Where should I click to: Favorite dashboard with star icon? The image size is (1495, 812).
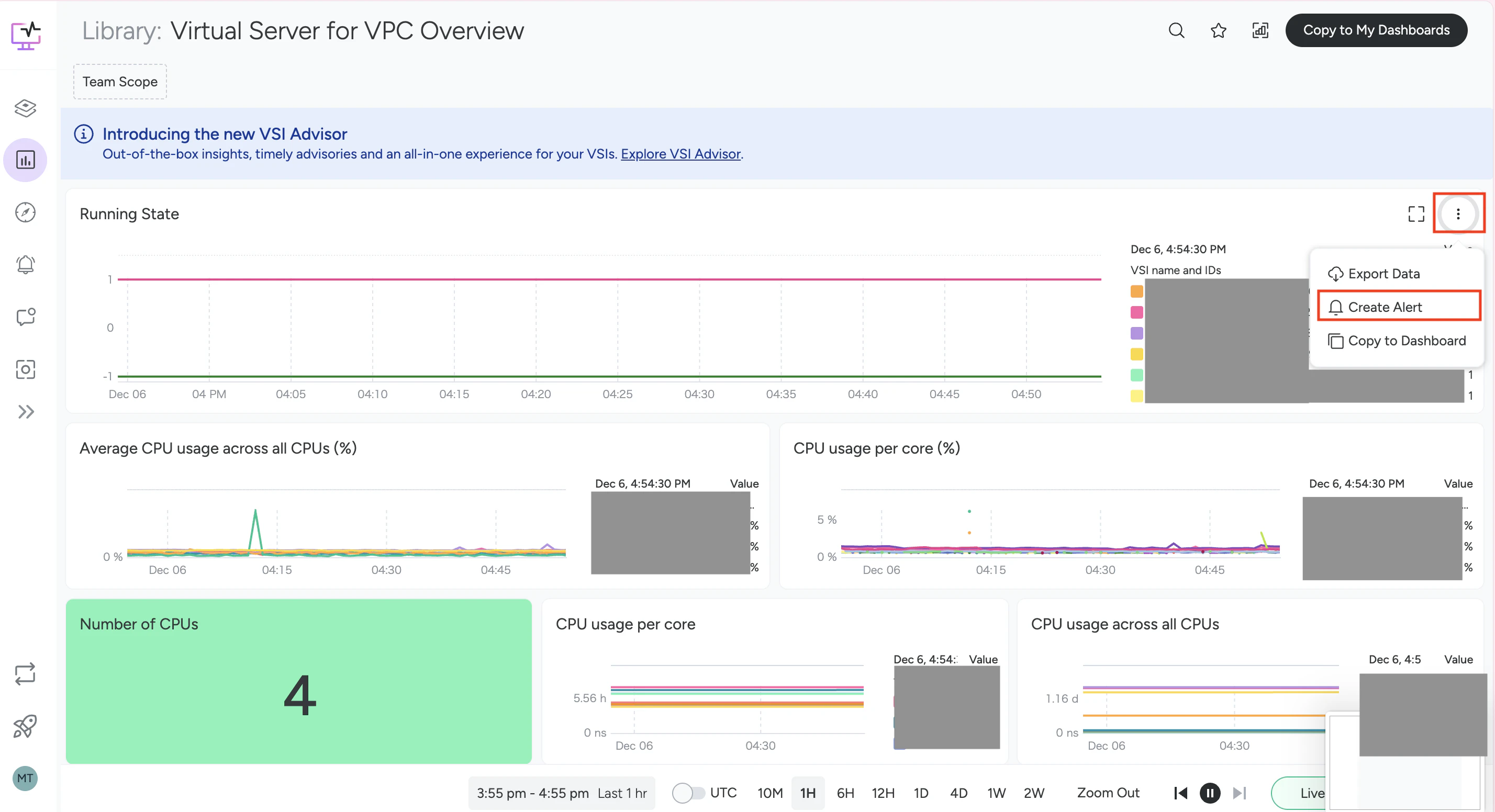click(x=1219, y=30)
